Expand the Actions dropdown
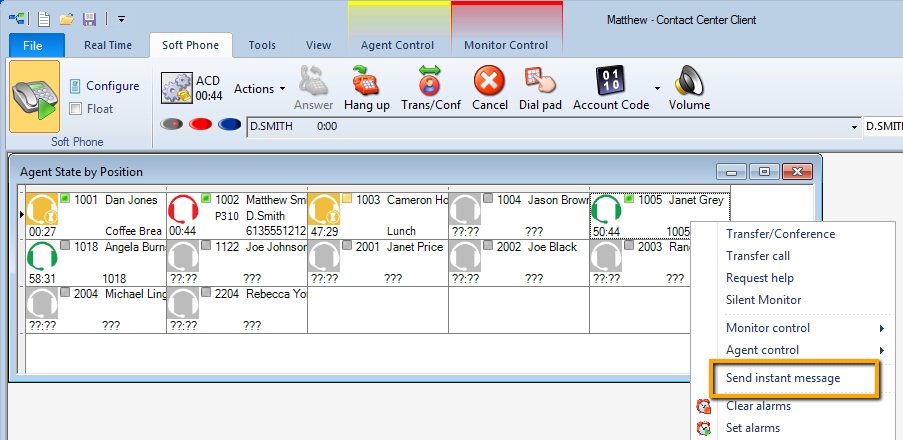Image resolution: width=903 pixels, height=440 pixels. (259, 89)
